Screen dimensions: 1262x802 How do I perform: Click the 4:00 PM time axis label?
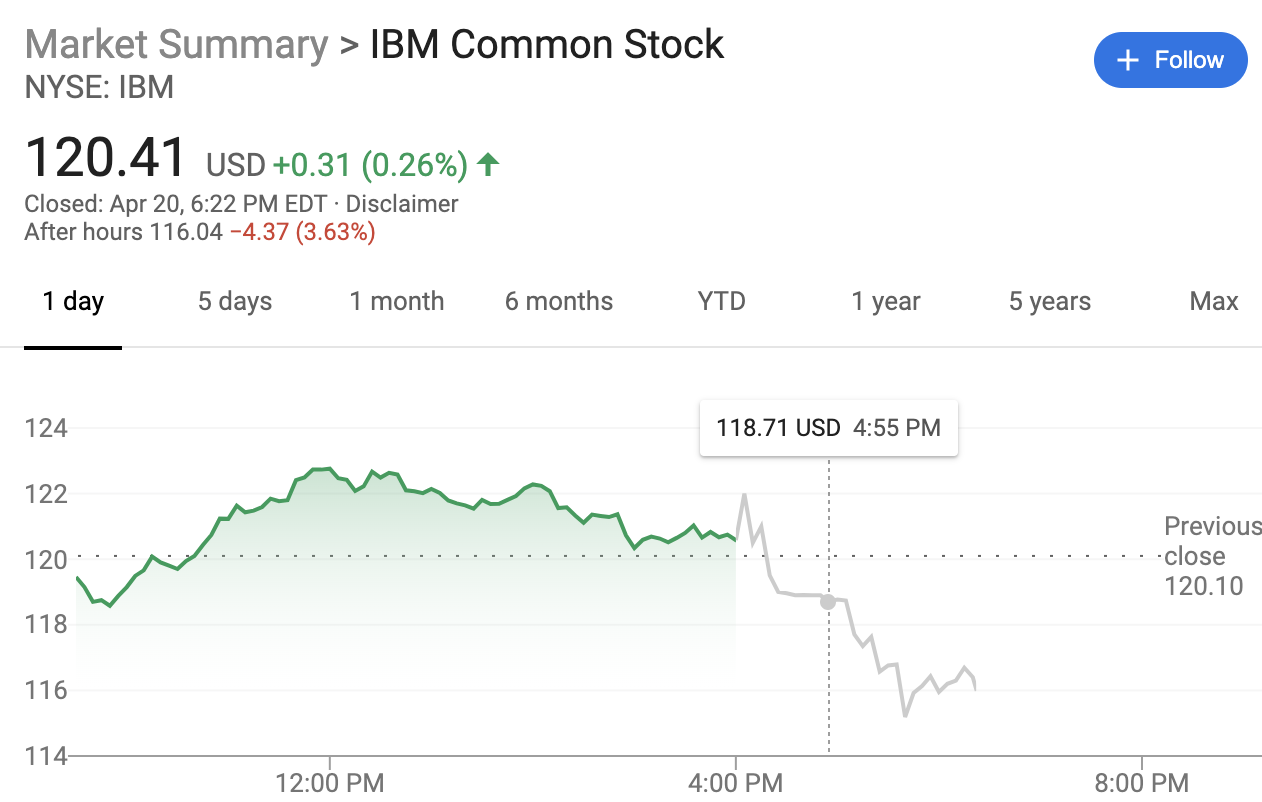(x=736, y=782)
